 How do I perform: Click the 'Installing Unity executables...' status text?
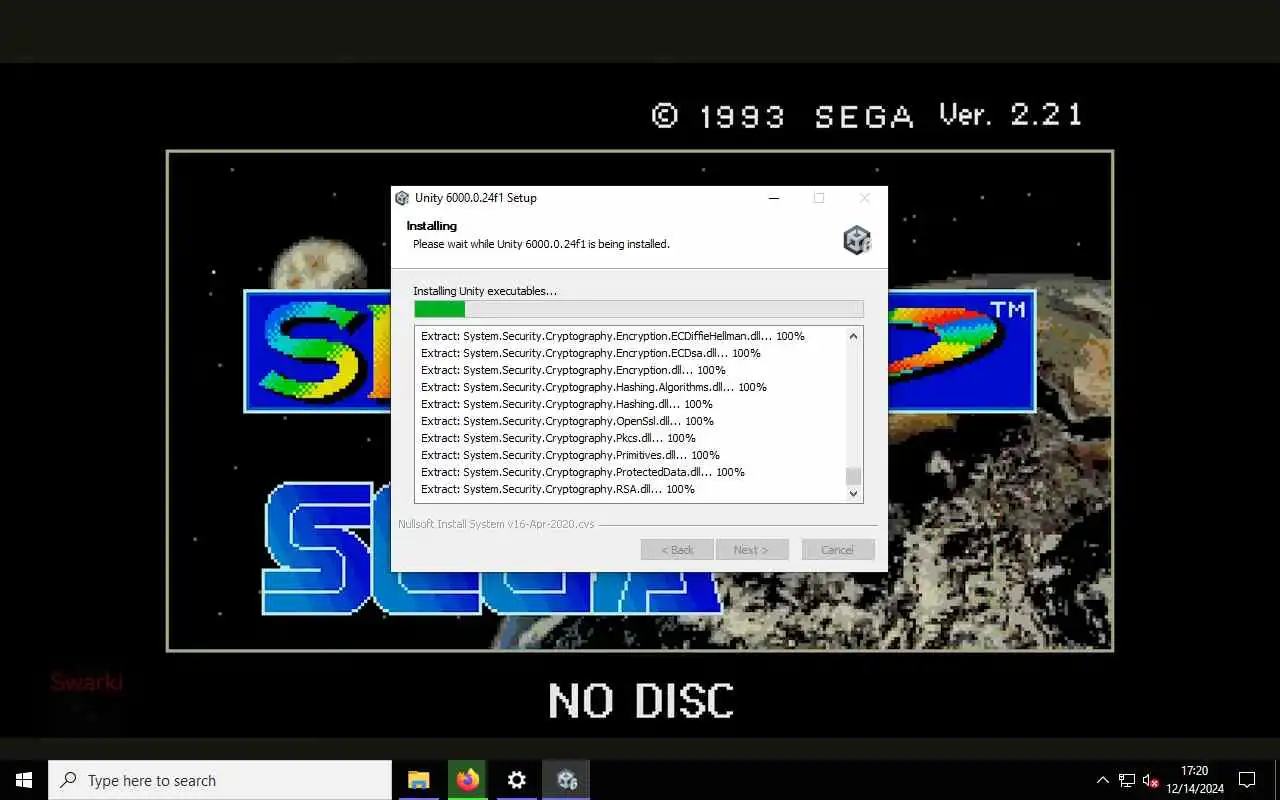(485, 291)
